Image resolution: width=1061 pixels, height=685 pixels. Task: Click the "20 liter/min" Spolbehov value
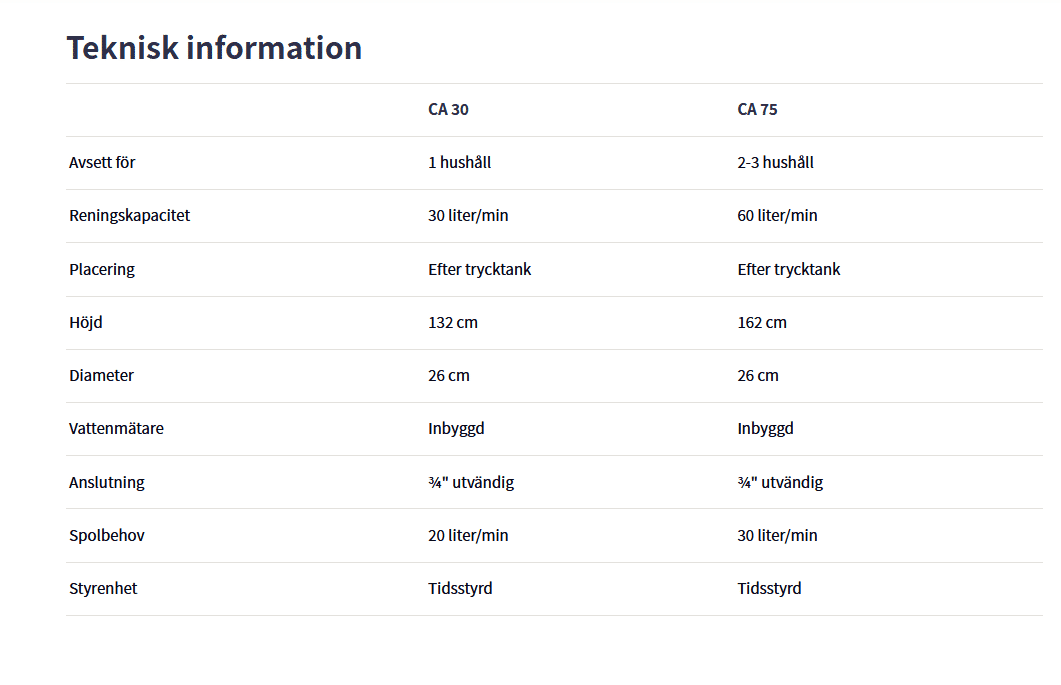tap(468, 536)
